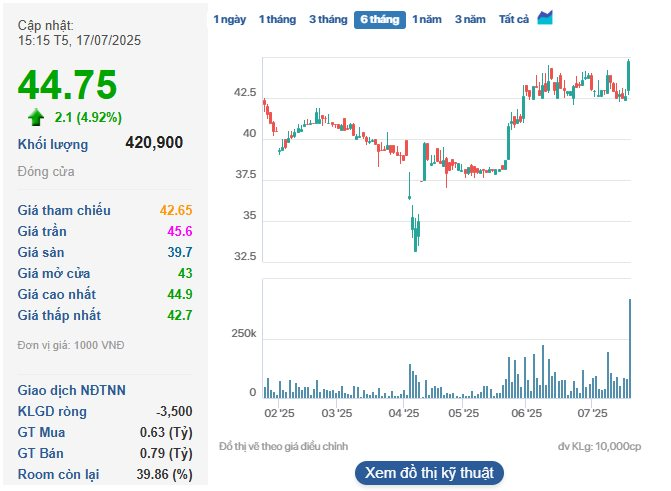Select the 1 tháng time range tab
This screenshot has height=491, width=671.
(x=278, y=19)
